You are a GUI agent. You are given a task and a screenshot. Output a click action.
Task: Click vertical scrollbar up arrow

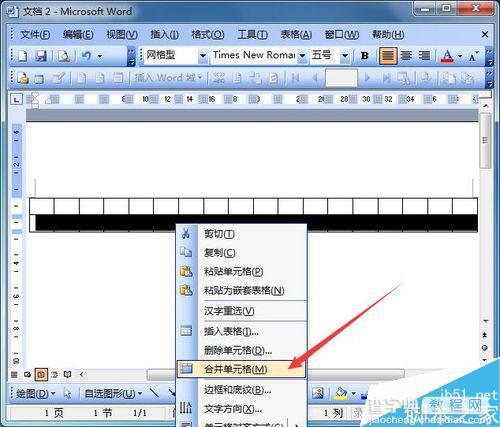pos(486,106)
